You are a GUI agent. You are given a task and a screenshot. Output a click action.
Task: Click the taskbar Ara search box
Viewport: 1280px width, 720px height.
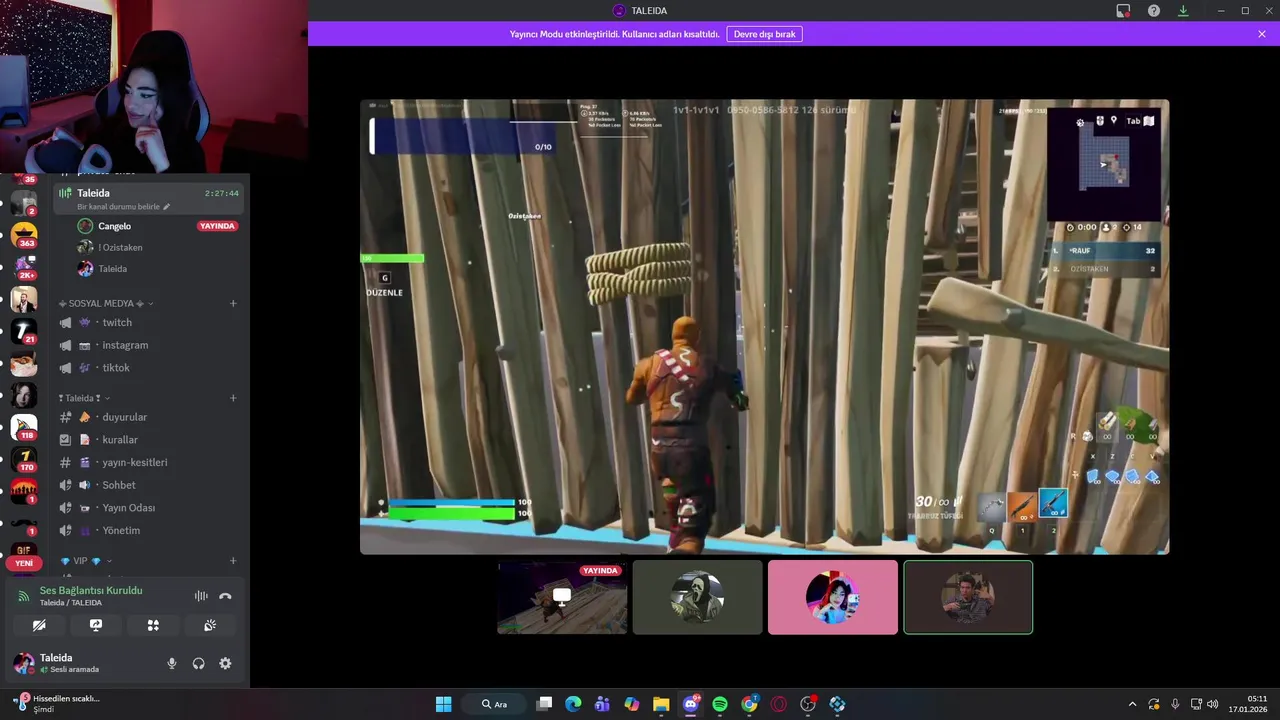pyautogui.click(x=495, y=704)
